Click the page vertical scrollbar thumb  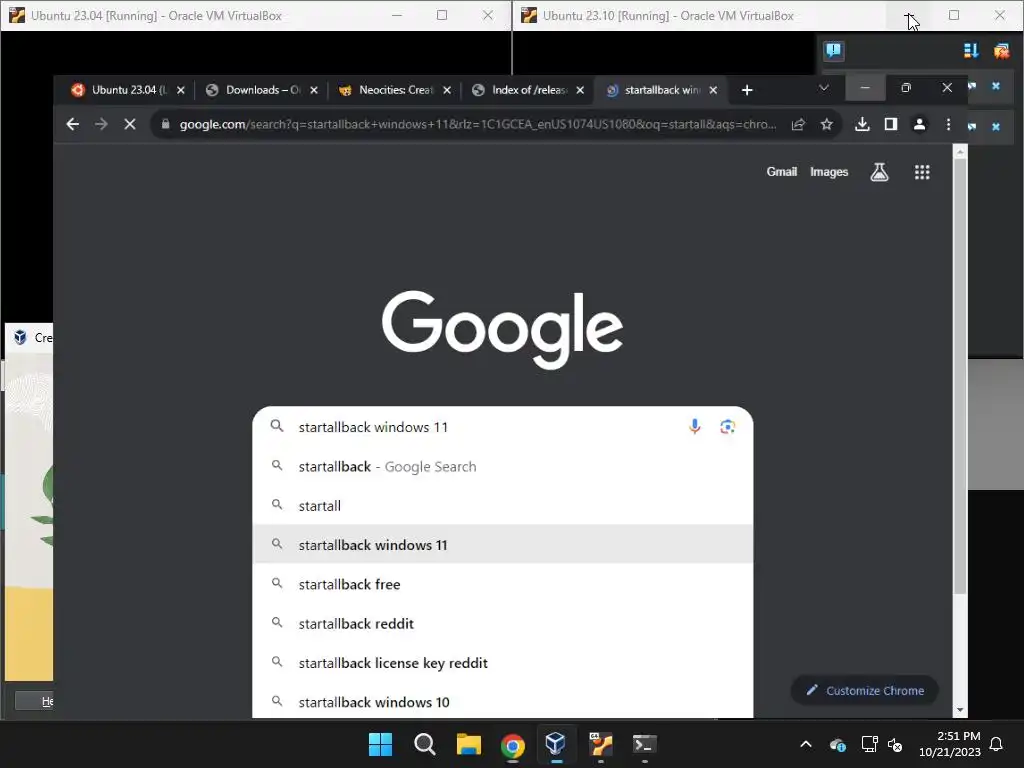click(x=959, y=377)
